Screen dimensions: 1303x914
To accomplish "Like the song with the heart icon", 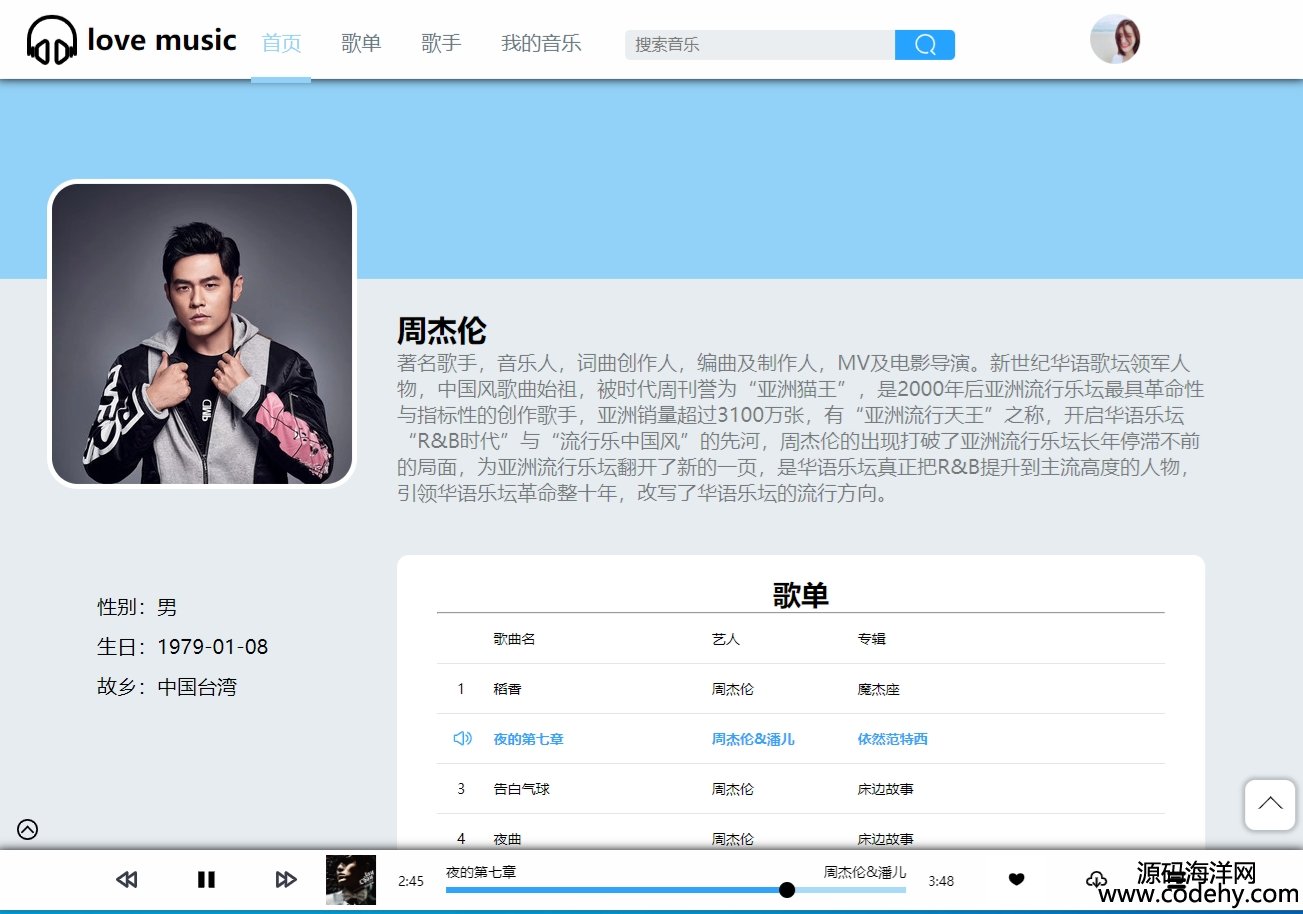I will pyautogui.click(x=1016, y=880).
